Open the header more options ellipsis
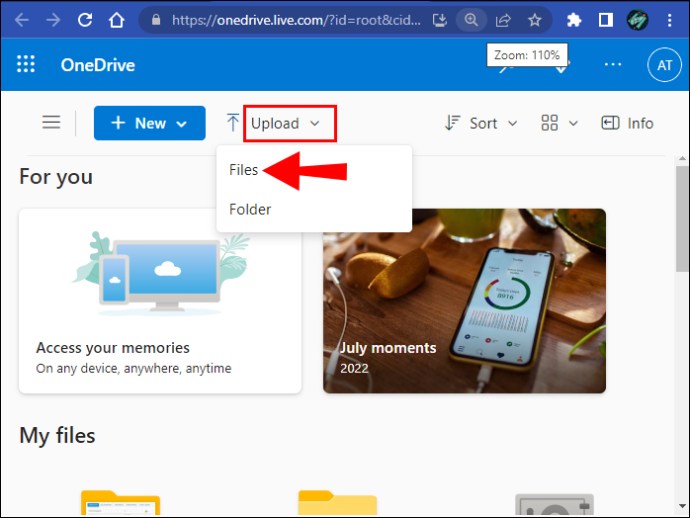 613,64
